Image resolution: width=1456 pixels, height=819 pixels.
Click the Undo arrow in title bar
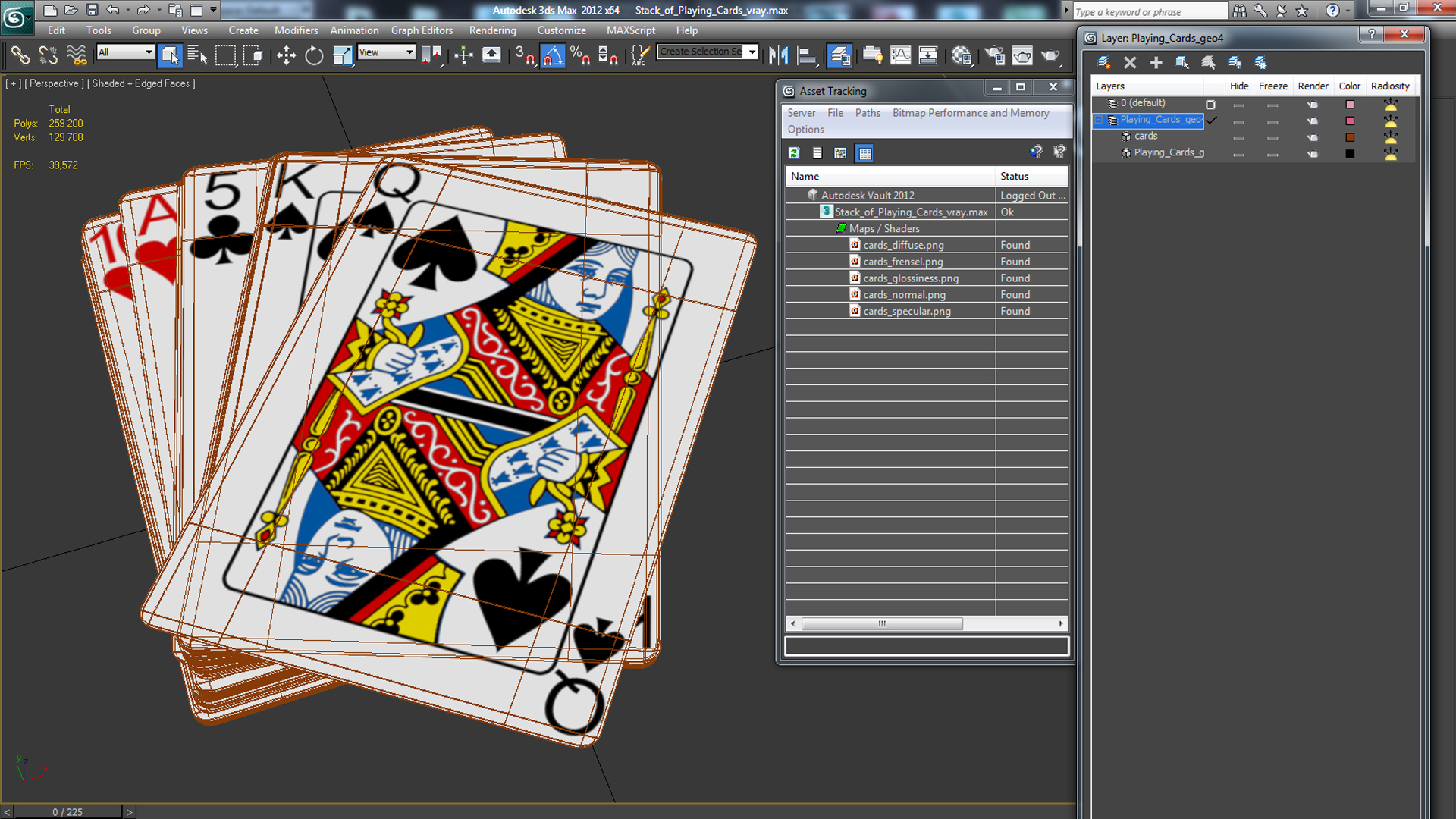tap(112, 10)
